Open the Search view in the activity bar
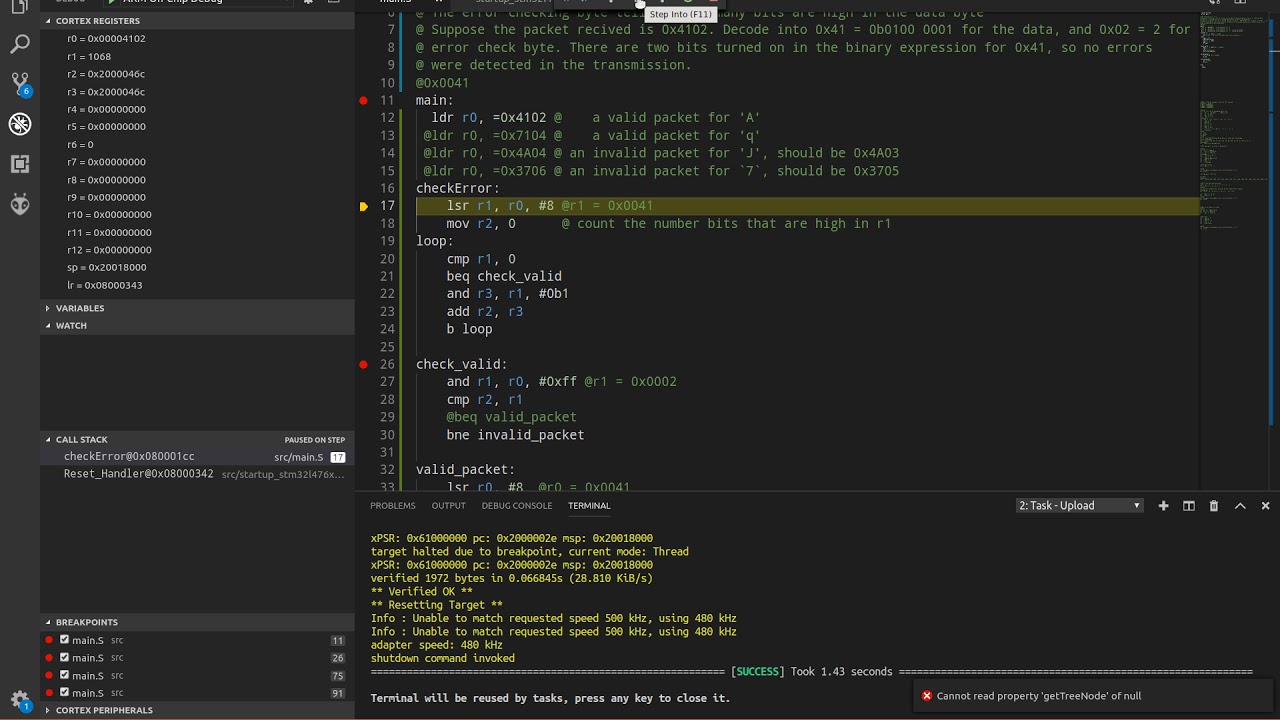The height and width of the screenshot is (720, 1280). (20, 44)
